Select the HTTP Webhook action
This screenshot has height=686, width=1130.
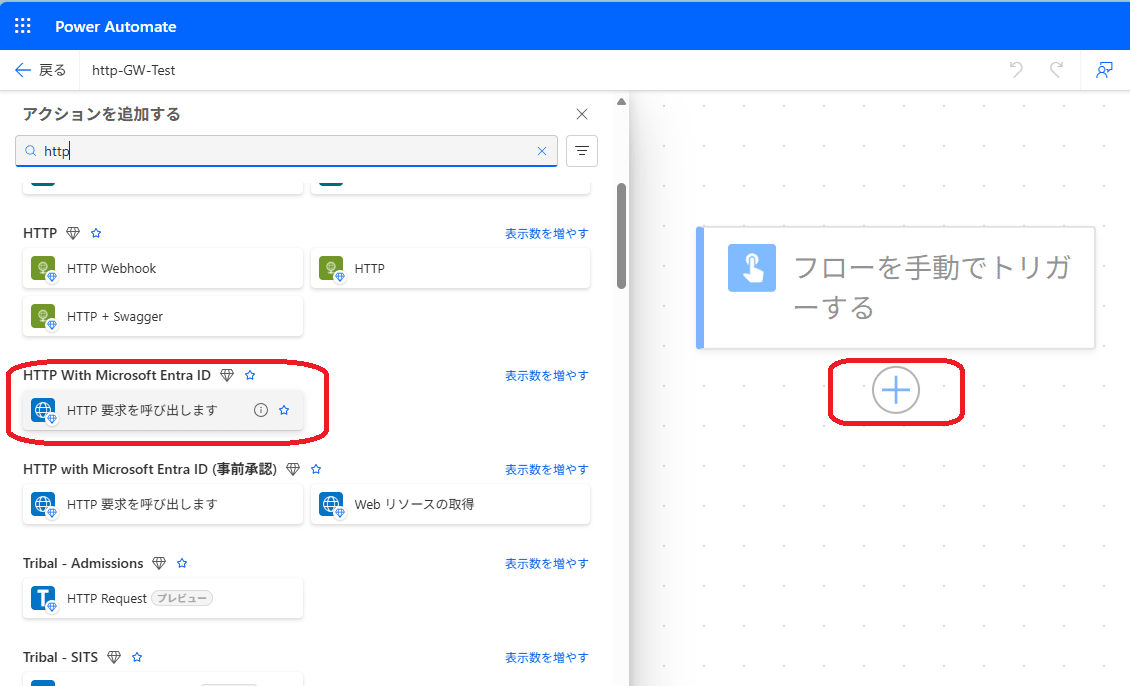163,268
